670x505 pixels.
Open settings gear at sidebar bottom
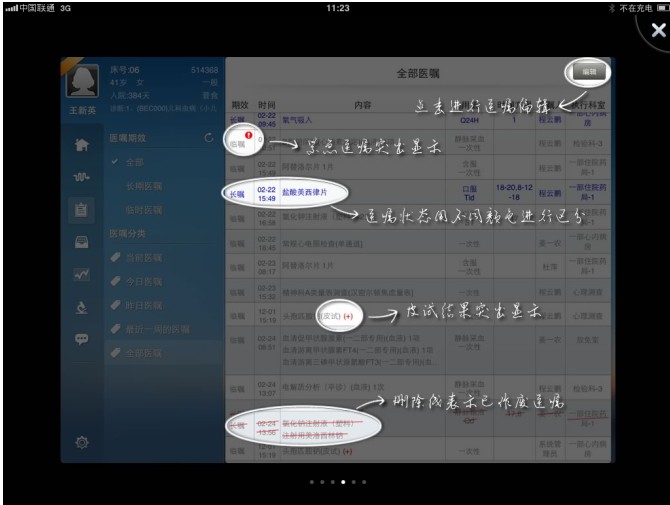81,442
